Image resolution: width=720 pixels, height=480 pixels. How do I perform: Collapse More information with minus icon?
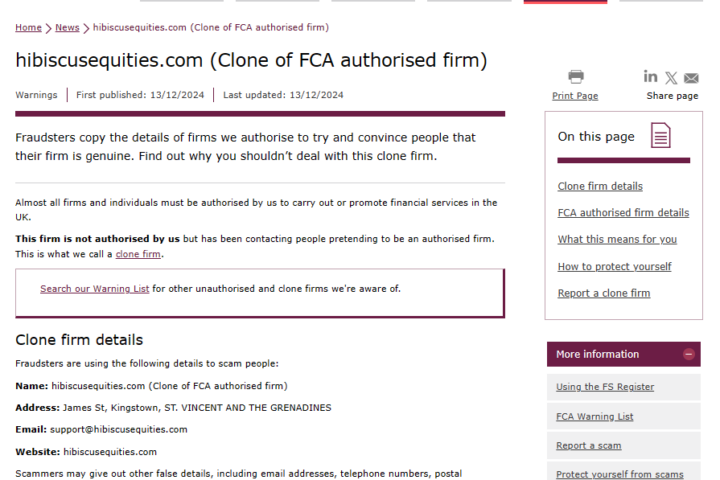[x=688, y=354]
